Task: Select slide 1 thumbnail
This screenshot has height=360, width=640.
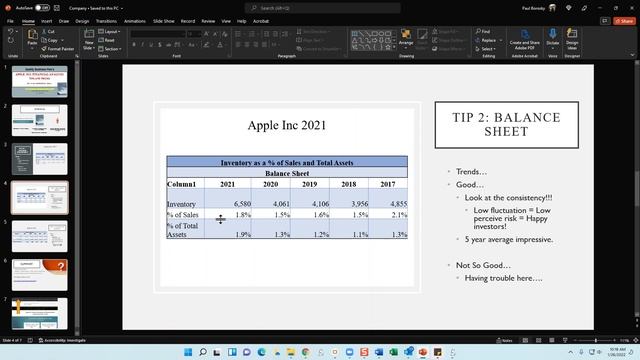Action: tap(40, 82)
